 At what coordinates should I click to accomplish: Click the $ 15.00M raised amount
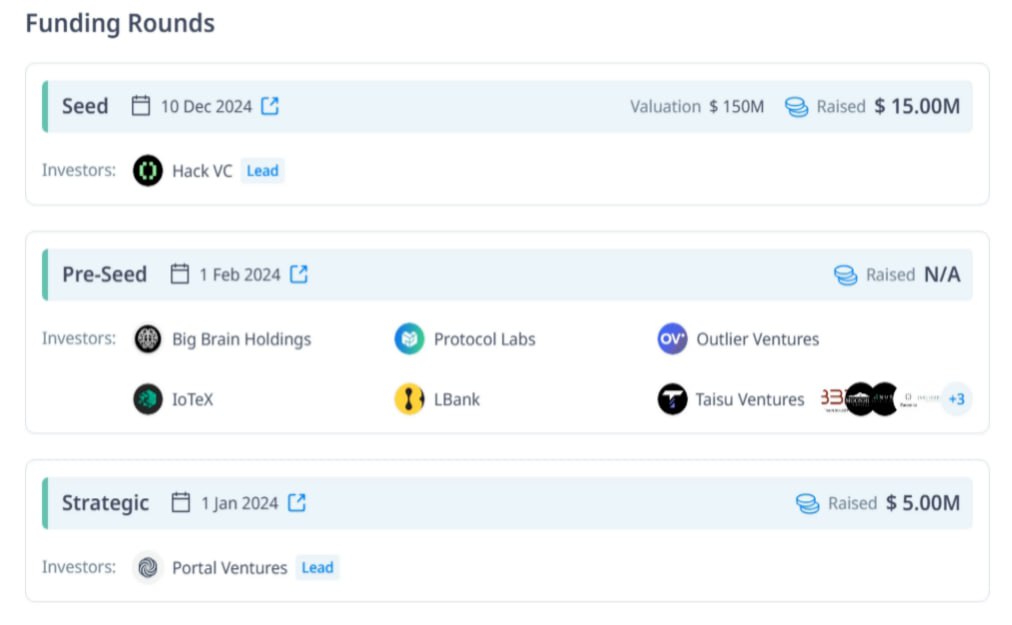click(x=917, y=107)
